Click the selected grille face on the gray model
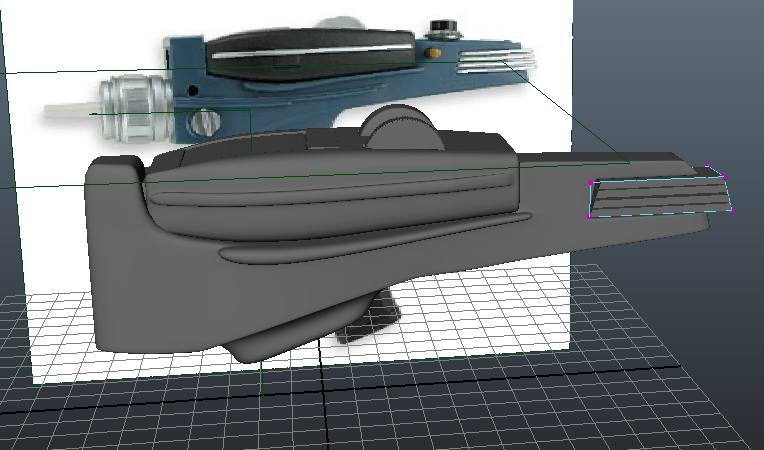This screenshot has height=450, width=764. [660, 197]
